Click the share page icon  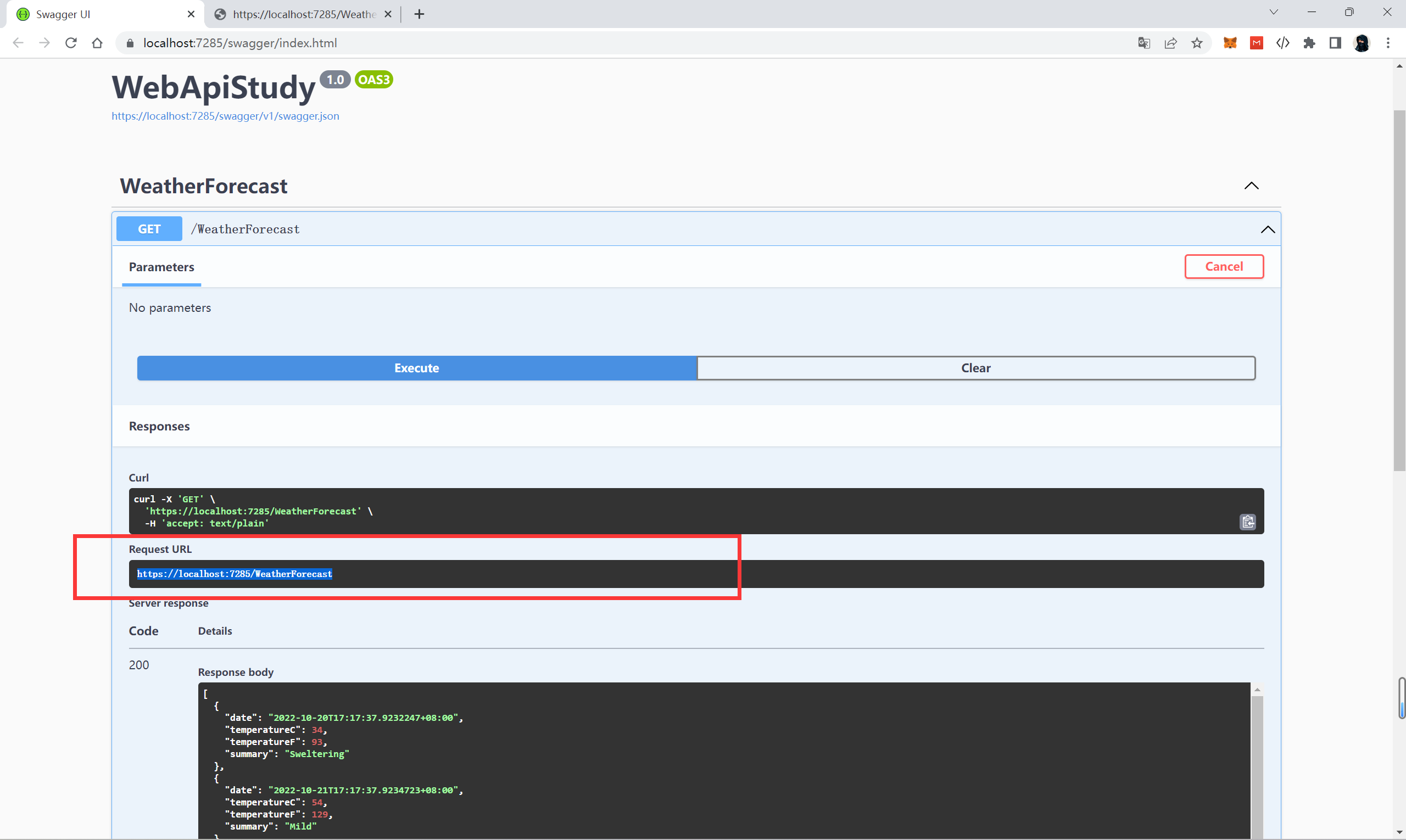[1170, 43]
